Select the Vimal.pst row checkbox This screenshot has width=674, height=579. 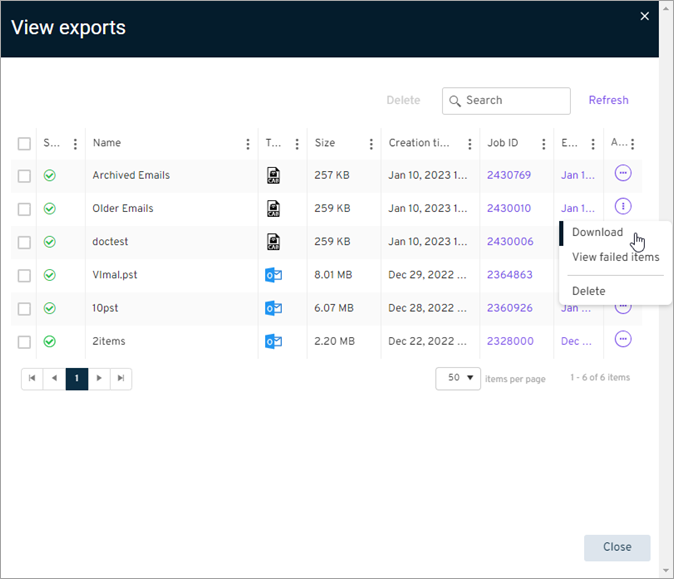point(24,276)
